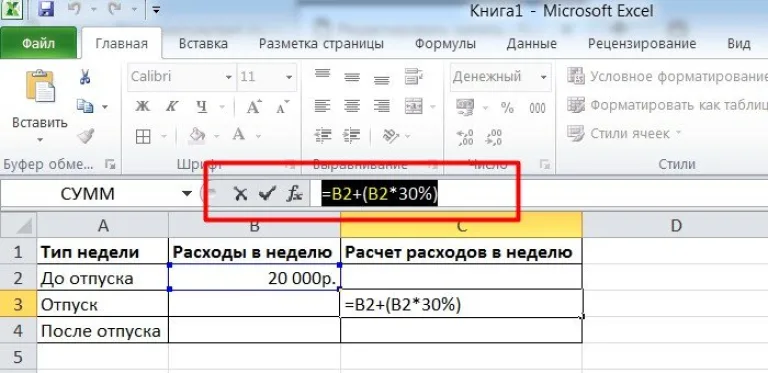Click the Wrap Text icon
The width and height of the screenshot is (768, 373).
414,77
